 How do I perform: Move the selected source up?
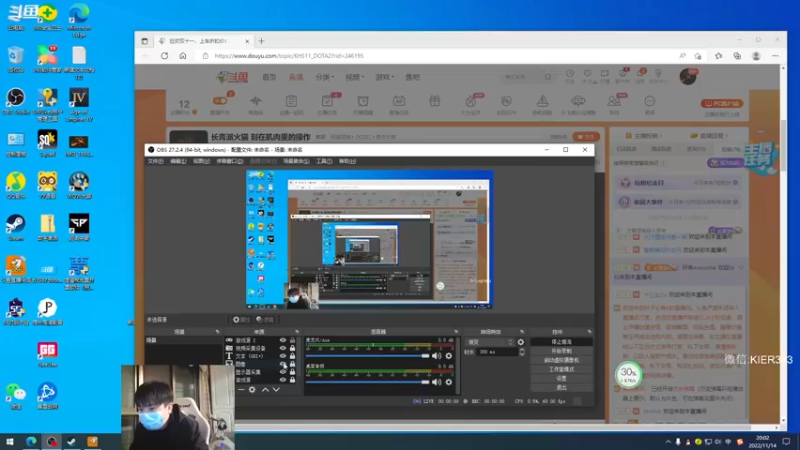[x=265, y=390]
